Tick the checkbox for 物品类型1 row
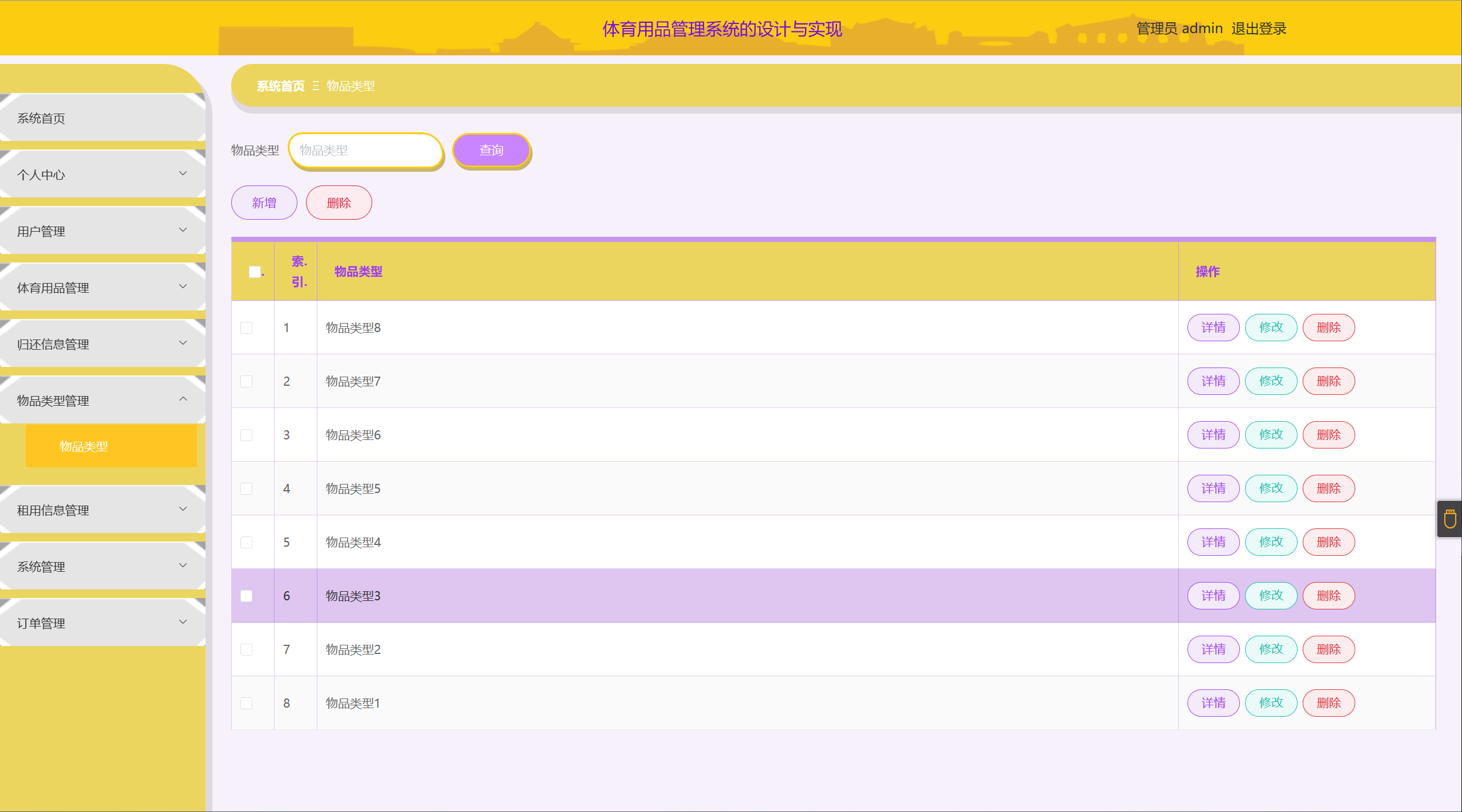The image size is (1462, 812). [247, 703]
